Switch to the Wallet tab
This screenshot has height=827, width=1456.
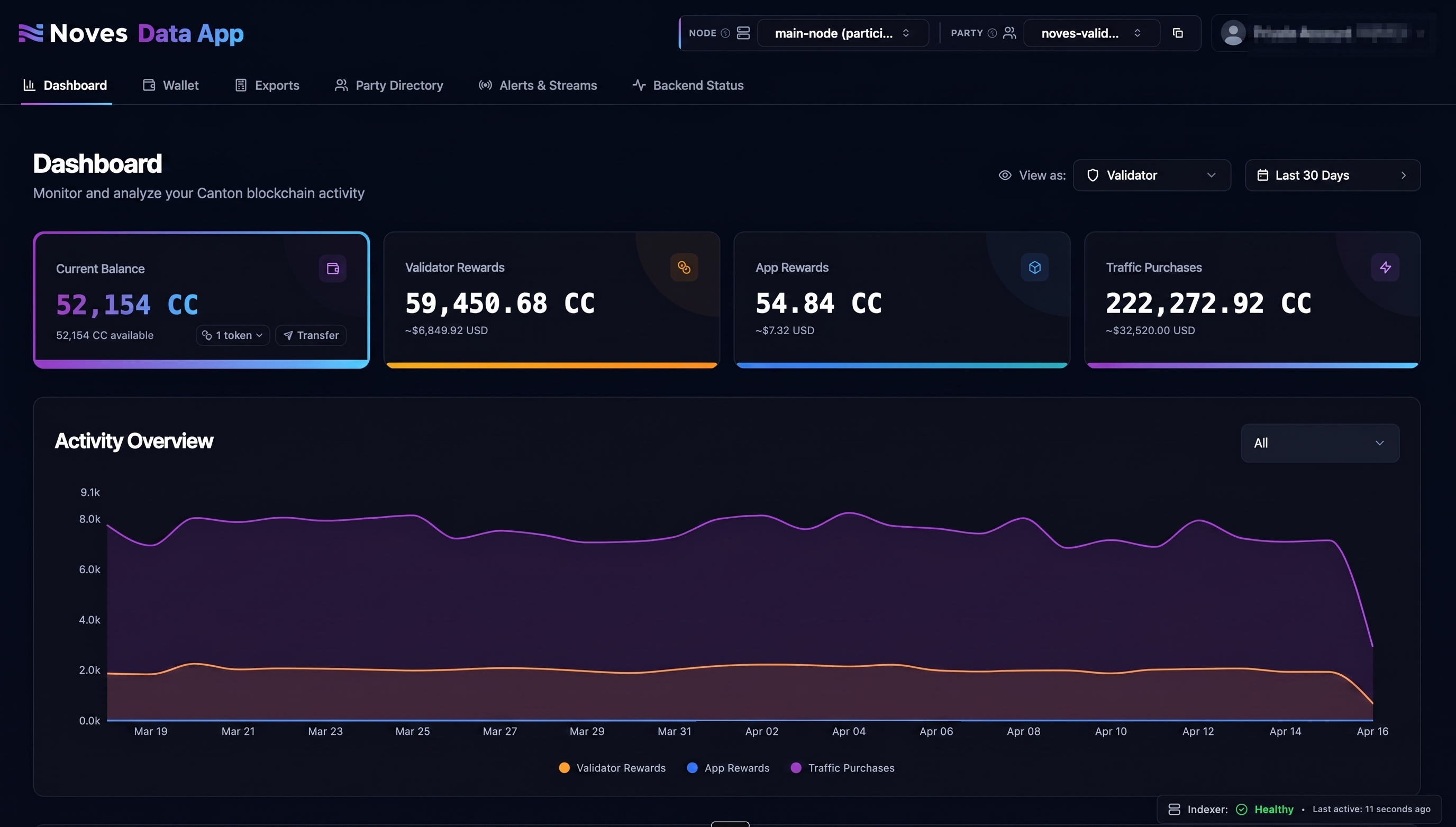(x=169, y=85)
